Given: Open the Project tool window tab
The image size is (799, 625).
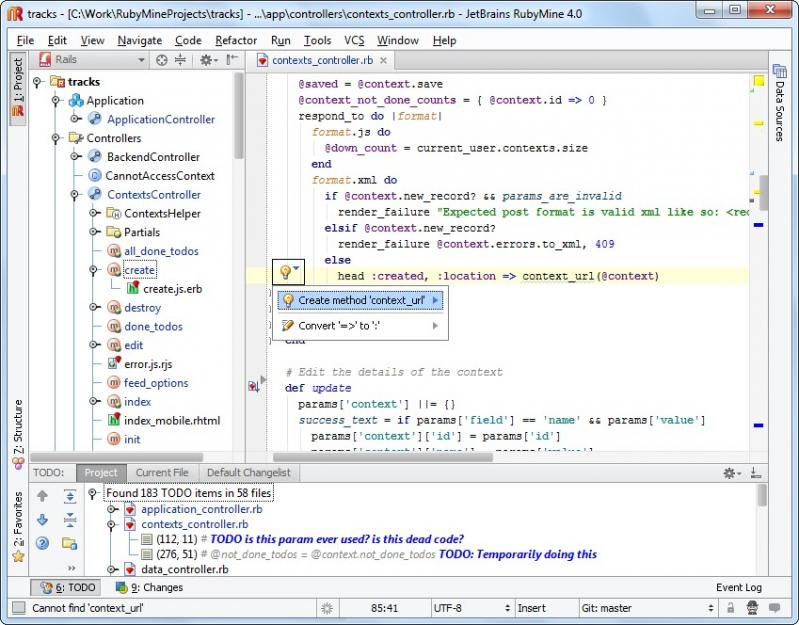Looking at the screenshot, I should 18,87.
